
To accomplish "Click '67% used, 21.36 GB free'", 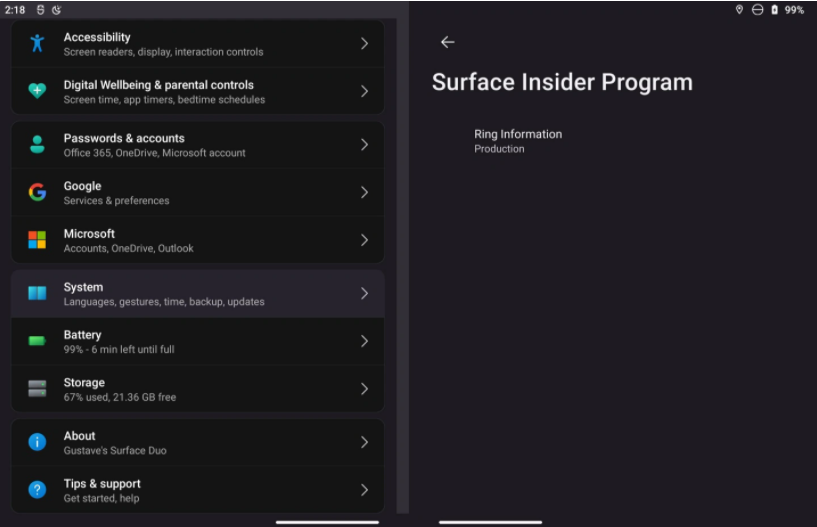I will pos(120,397).
